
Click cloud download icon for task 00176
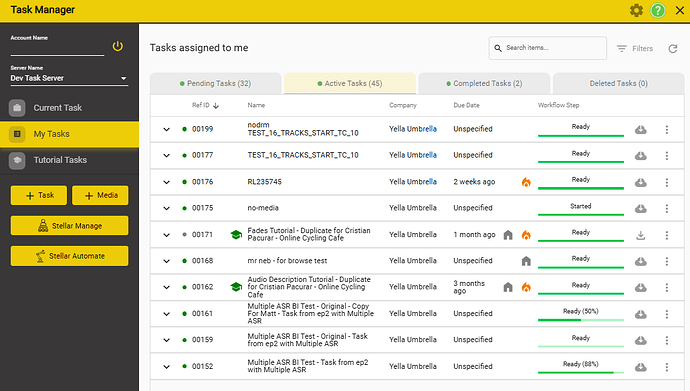(641, 182)
